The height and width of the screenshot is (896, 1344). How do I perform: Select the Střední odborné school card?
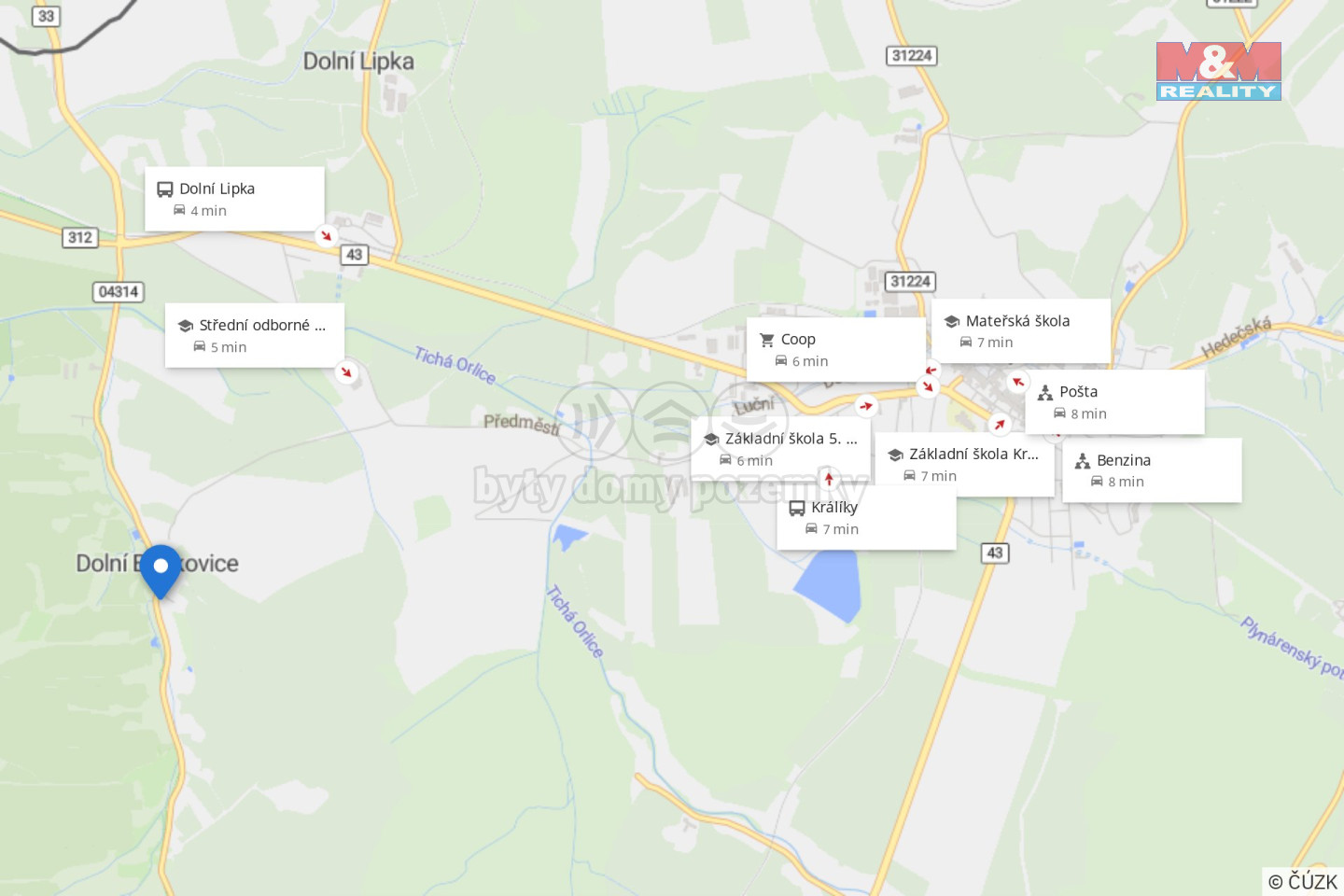point(255,335)
